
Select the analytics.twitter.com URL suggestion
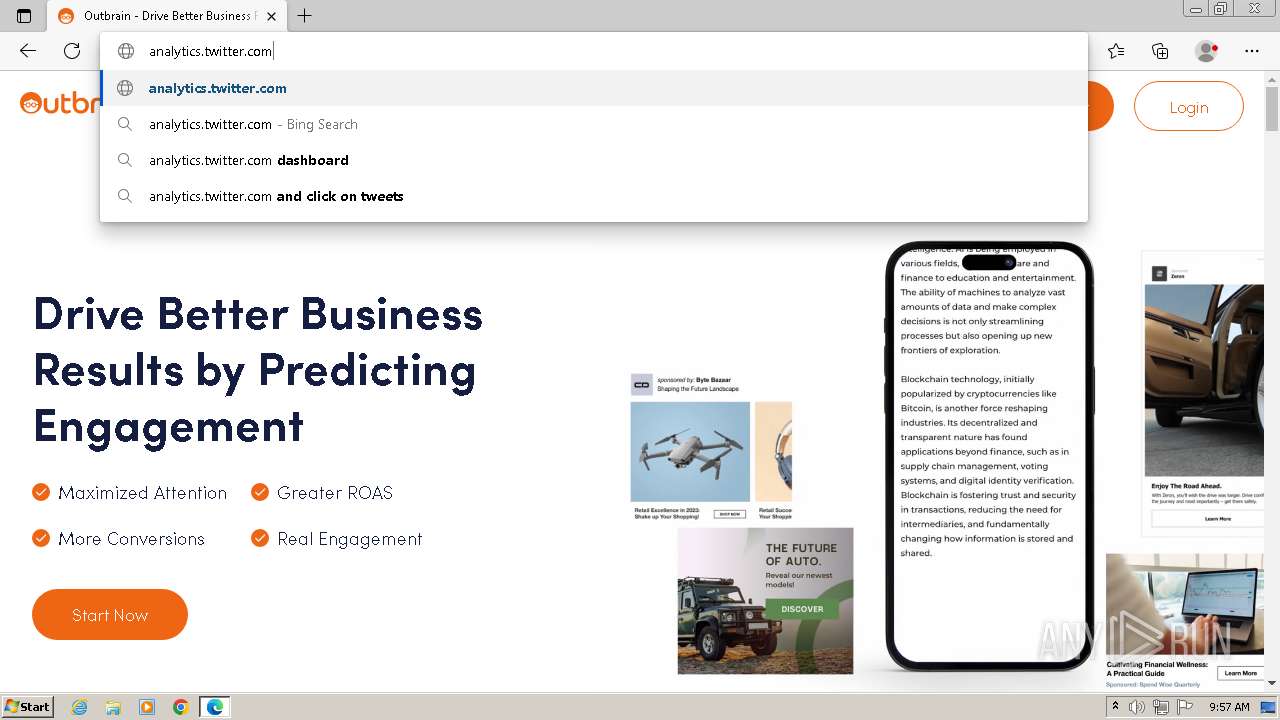[x=594, y=88]
